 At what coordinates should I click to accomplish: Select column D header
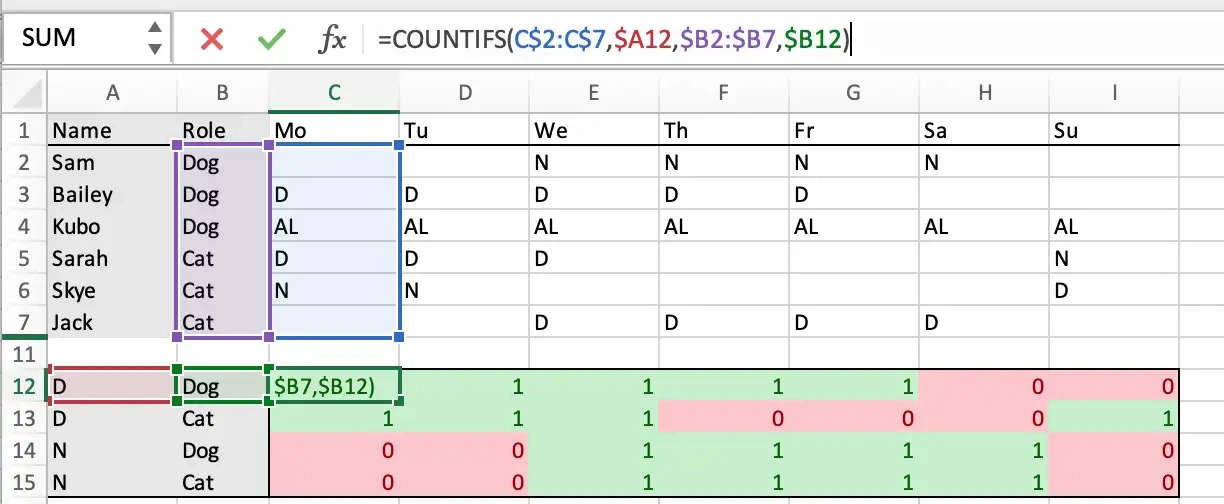click(x=464, y=93)
